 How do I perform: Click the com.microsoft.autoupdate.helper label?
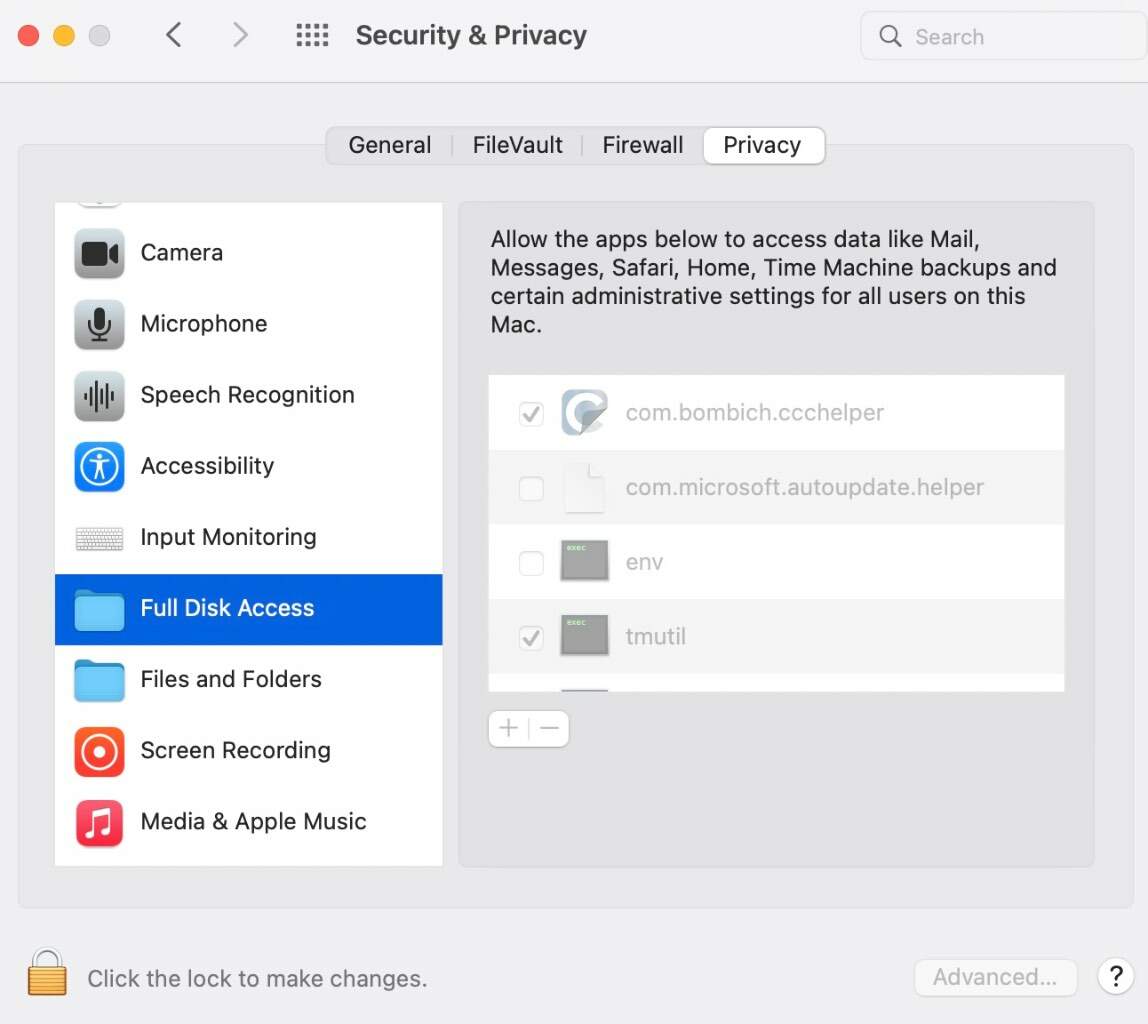[804, 487]
